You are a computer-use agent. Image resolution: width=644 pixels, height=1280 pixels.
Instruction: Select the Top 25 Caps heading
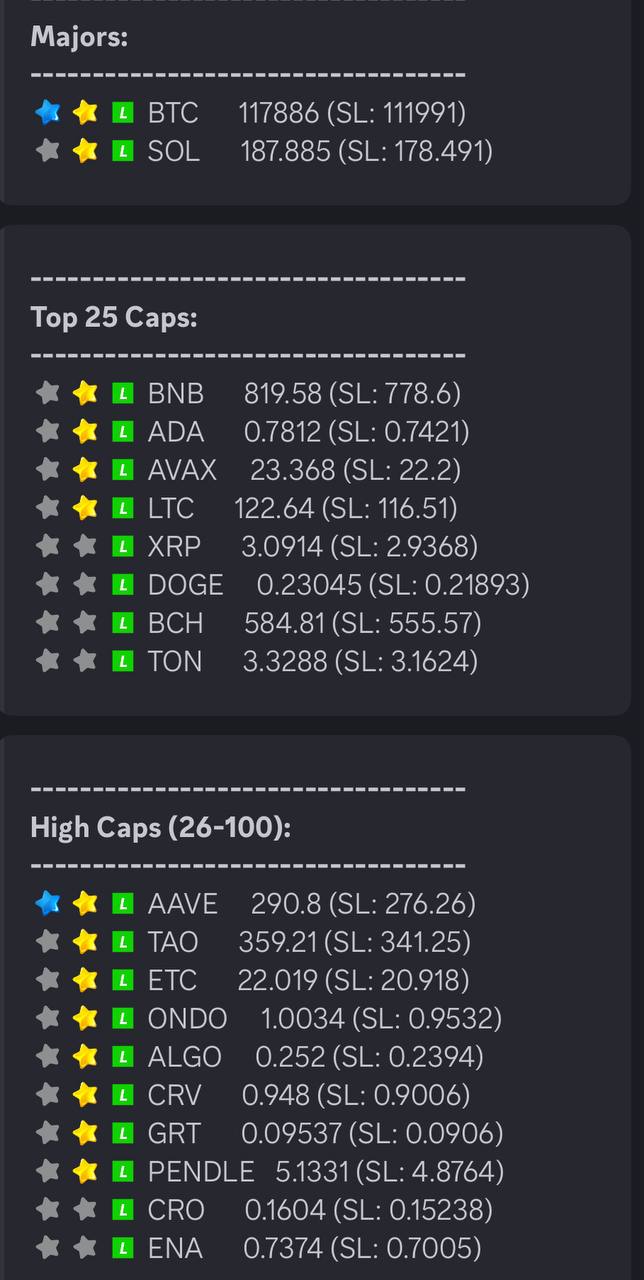[x=114, y=318]
